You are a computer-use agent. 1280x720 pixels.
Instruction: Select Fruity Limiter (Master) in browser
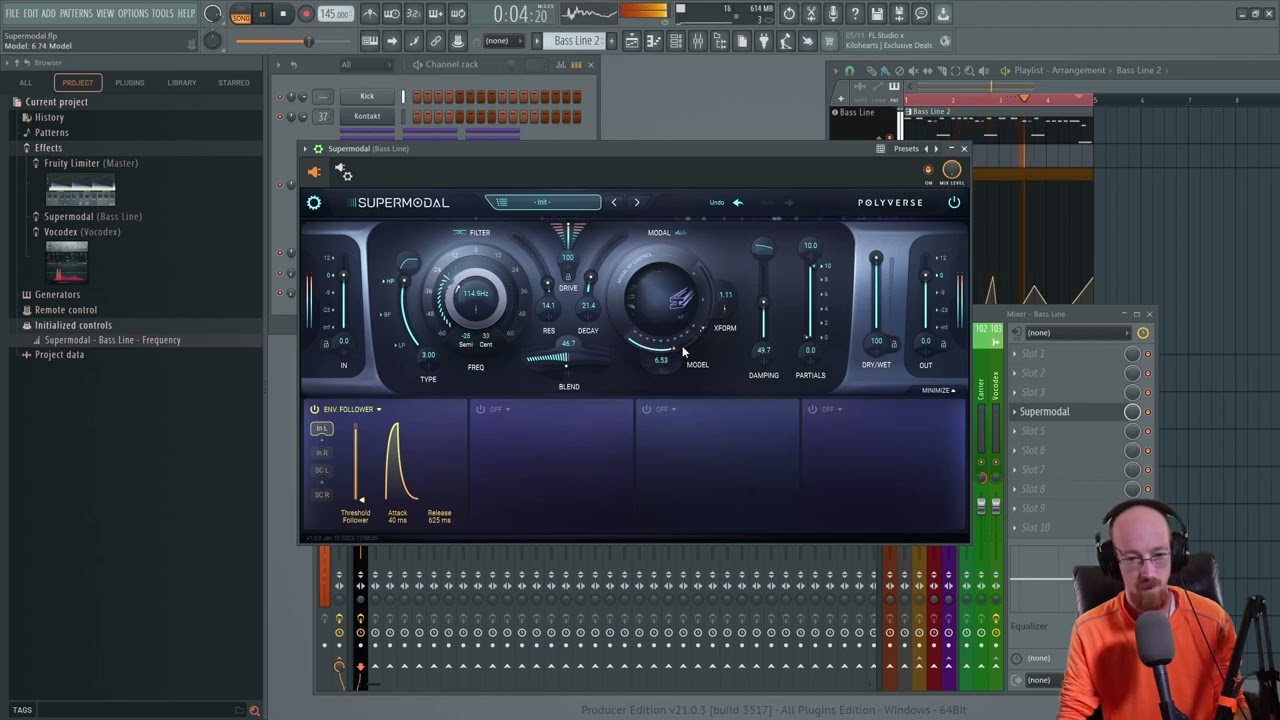tap(91, 163)
